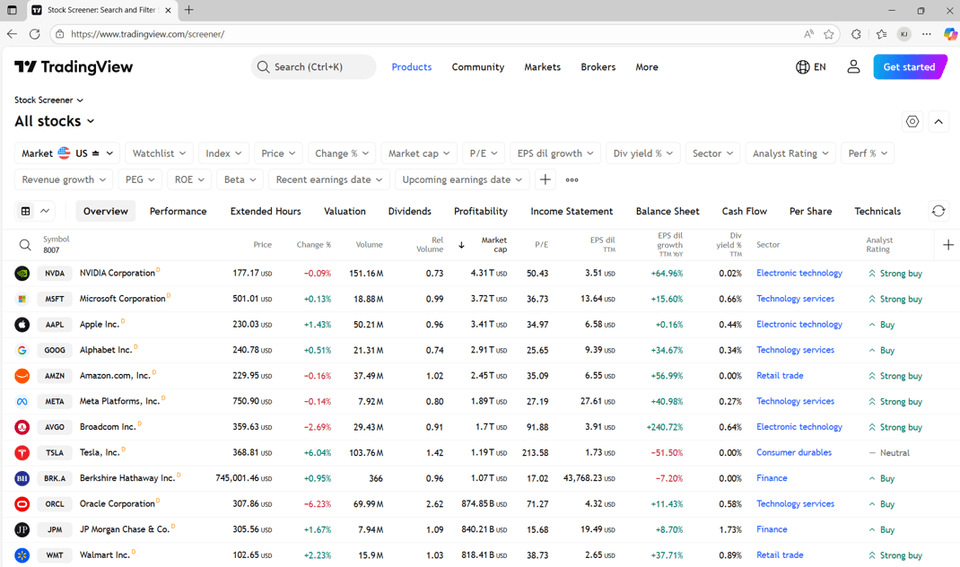Click the Apple logo icon
This screenshot has height=567, width=960.
(22, 325)
